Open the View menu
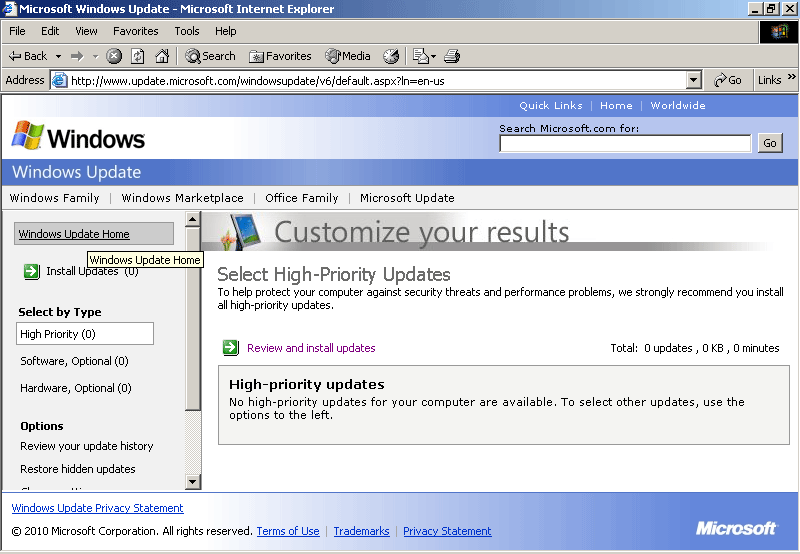Screen dimensions: 800x554 [x=86, y=31]
